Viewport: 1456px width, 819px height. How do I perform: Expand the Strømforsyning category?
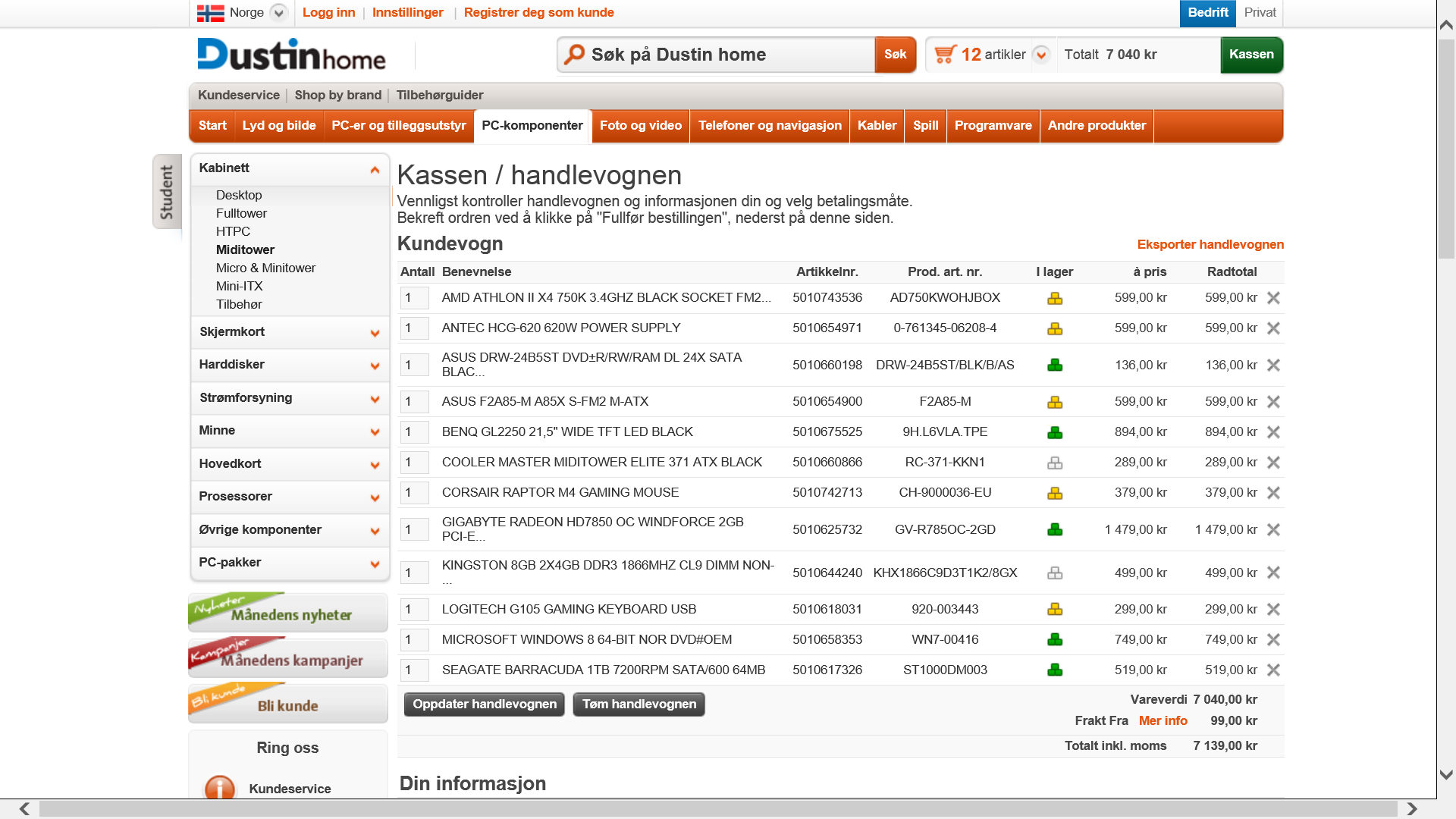pyautogui.click(x=375, y=400)
